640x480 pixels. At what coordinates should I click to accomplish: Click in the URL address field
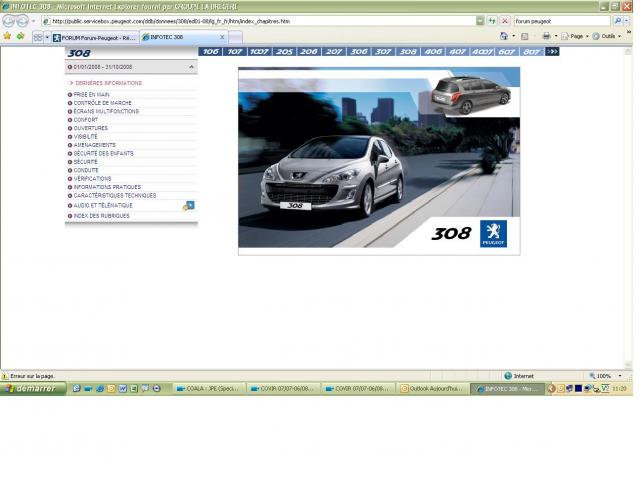pyautogui.click(x=261, y=21)
